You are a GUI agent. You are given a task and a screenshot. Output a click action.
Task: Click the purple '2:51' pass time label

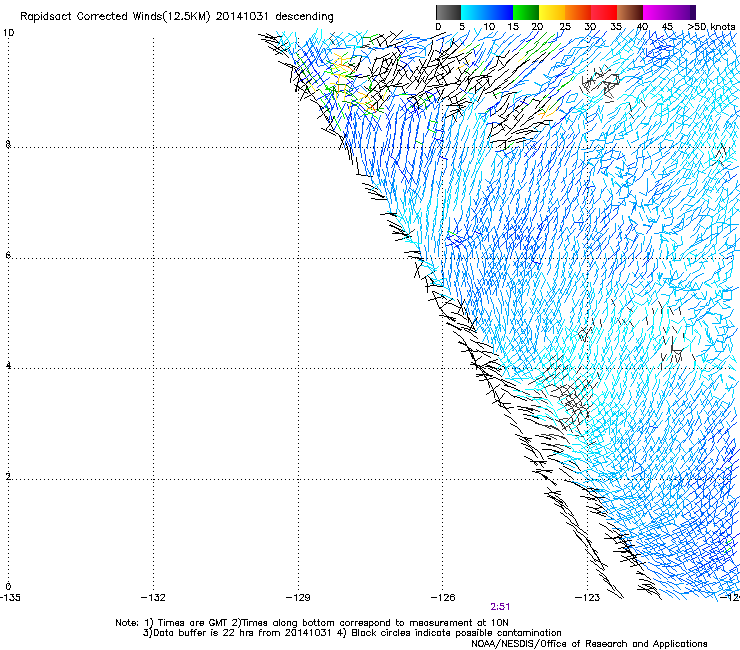tap(500, 607)
